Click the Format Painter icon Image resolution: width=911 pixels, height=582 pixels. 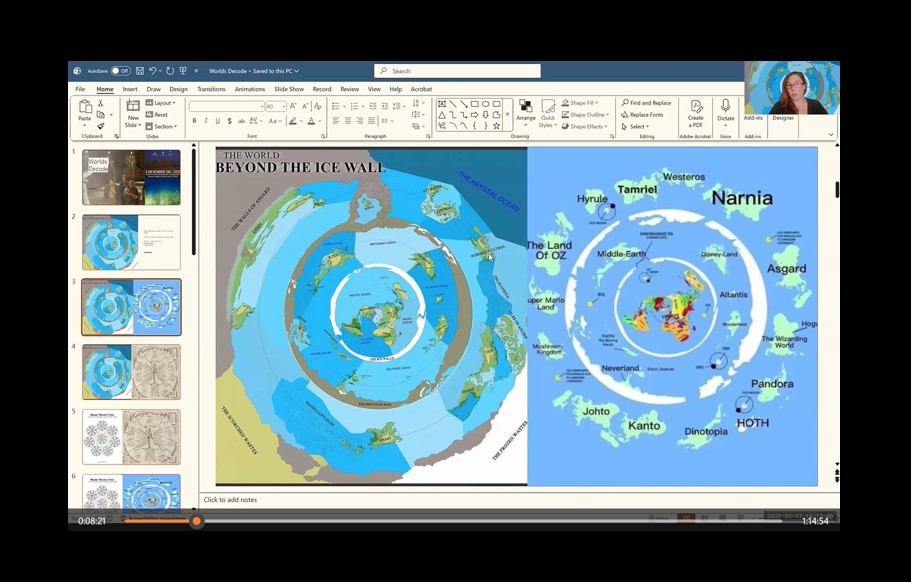pos(100,126)
